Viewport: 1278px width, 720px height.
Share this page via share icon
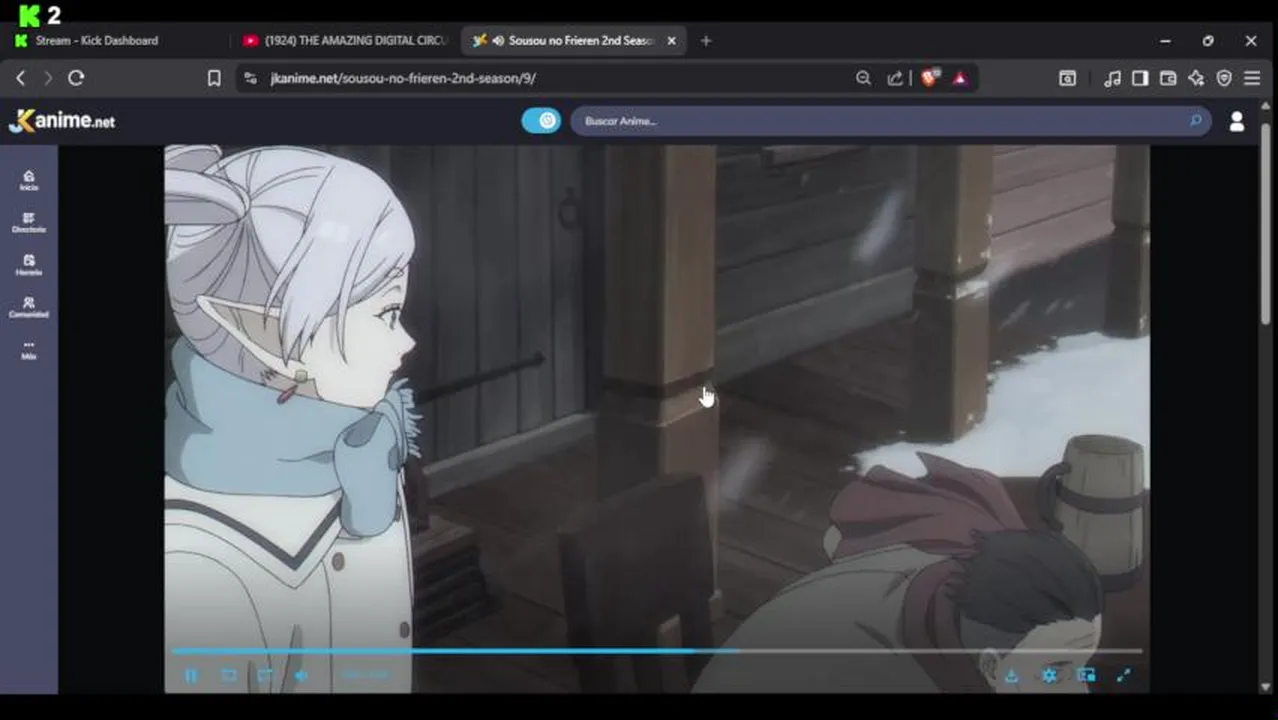[x=895, y=78]
